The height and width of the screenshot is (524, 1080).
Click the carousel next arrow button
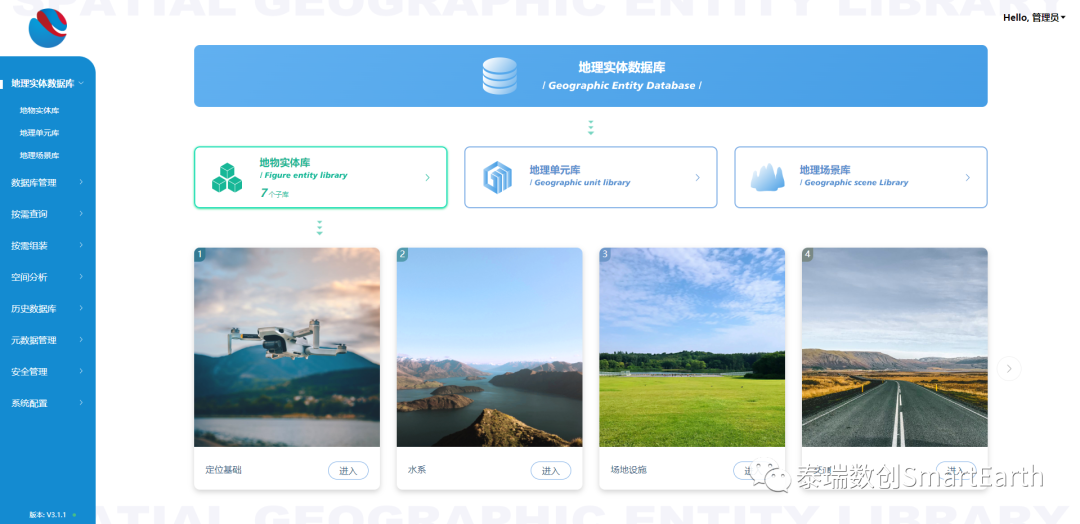point(1008,368)
